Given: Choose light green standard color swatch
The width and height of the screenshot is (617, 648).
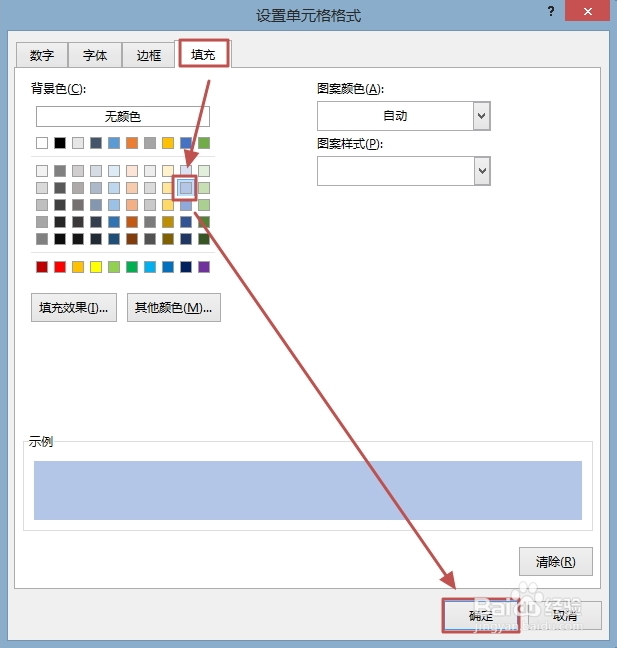Looking at the screenshot, I should pos(114,267).
